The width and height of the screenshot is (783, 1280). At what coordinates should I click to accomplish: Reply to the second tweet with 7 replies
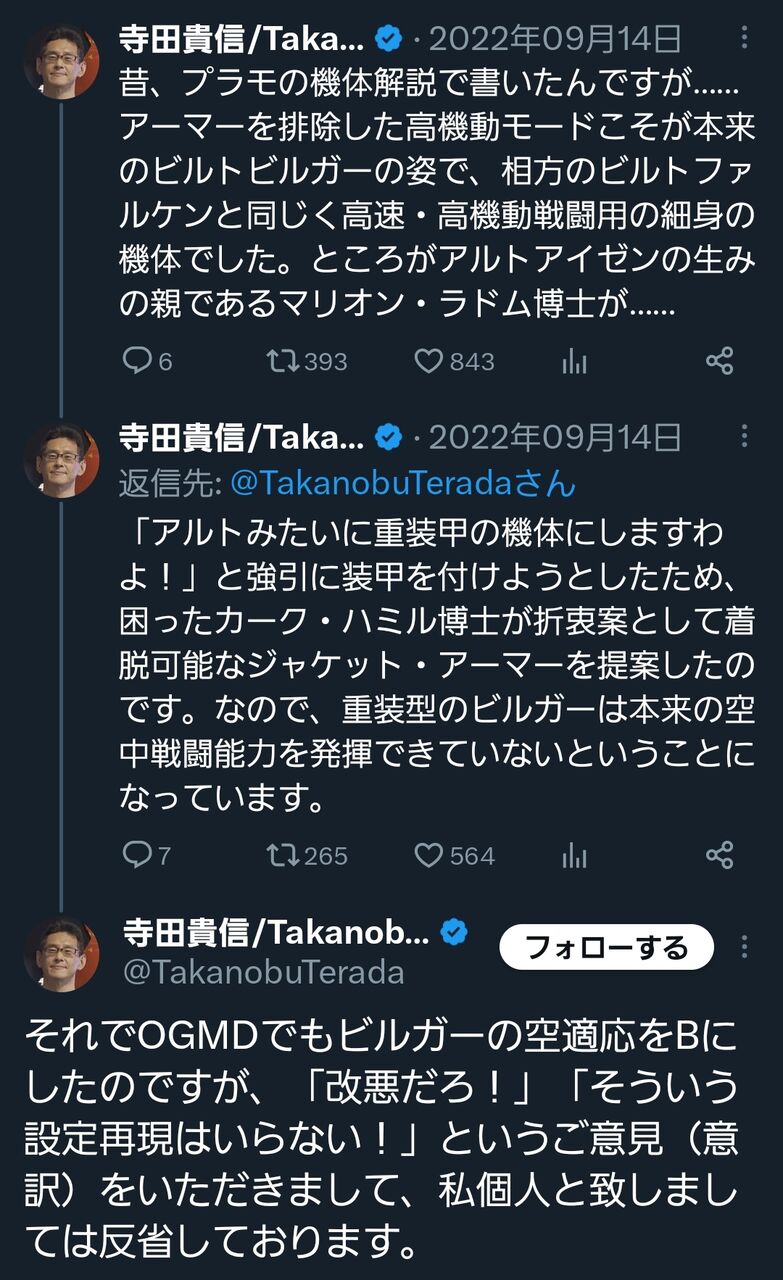[x=137, y=855]
